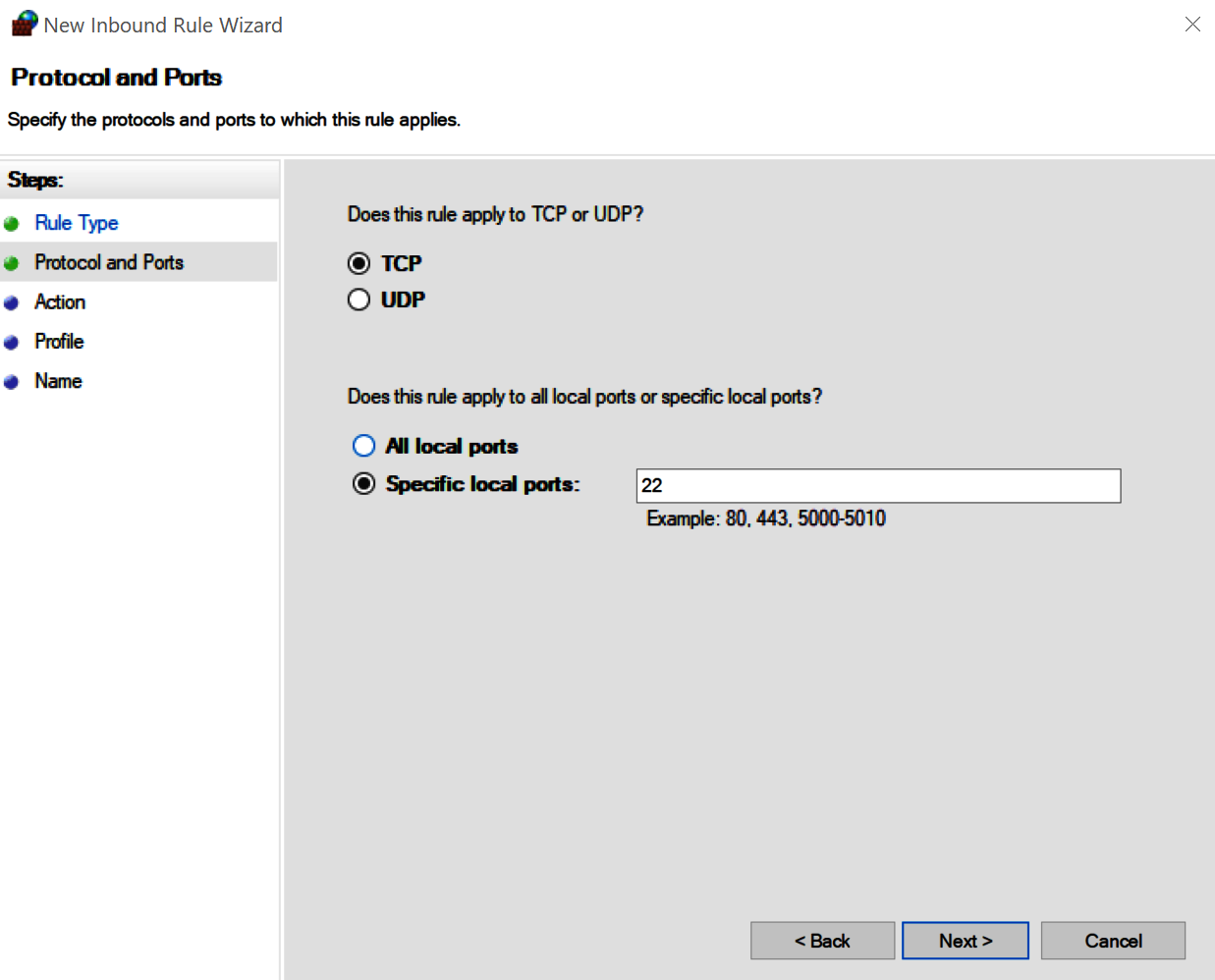
Task: Open the Rule Type step
Action: (76, 222)
